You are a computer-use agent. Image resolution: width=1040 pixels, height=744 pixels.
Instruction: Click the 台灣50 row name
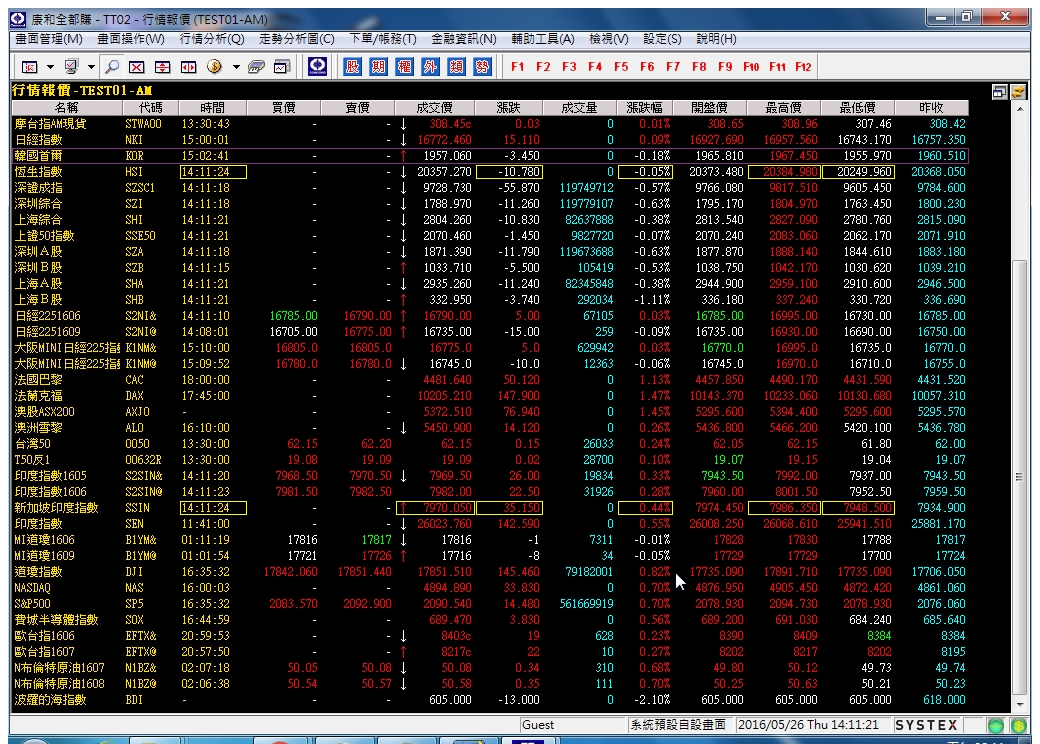click(x=32, y=444)
